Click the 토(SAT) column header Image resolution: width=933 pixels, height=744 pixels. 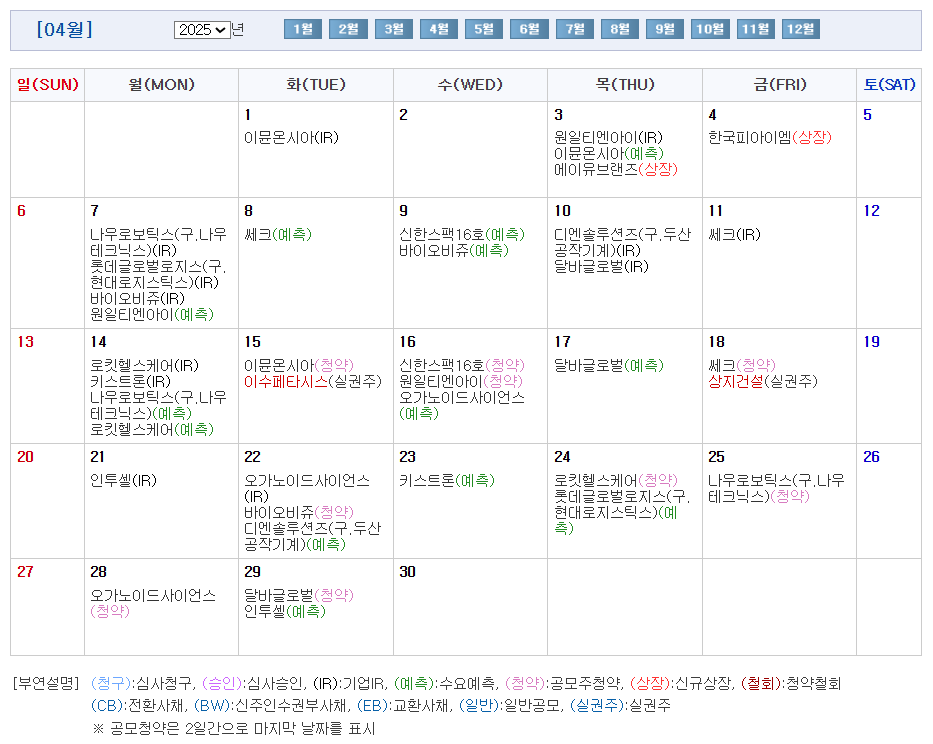point(889,85)
